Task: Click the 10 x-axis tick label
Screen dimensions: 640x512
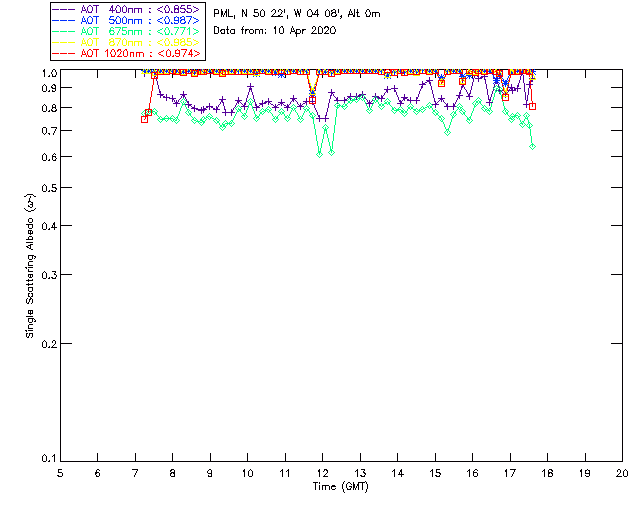Action: pyautogui.click(x=247, y=474)
